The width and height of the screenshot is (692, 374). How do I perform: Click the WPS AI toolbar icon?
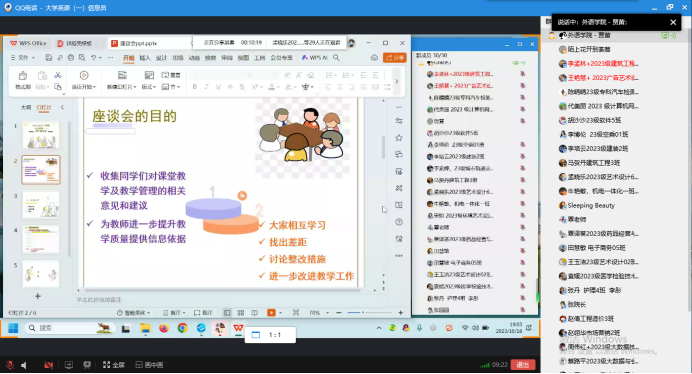pos(314,58)
